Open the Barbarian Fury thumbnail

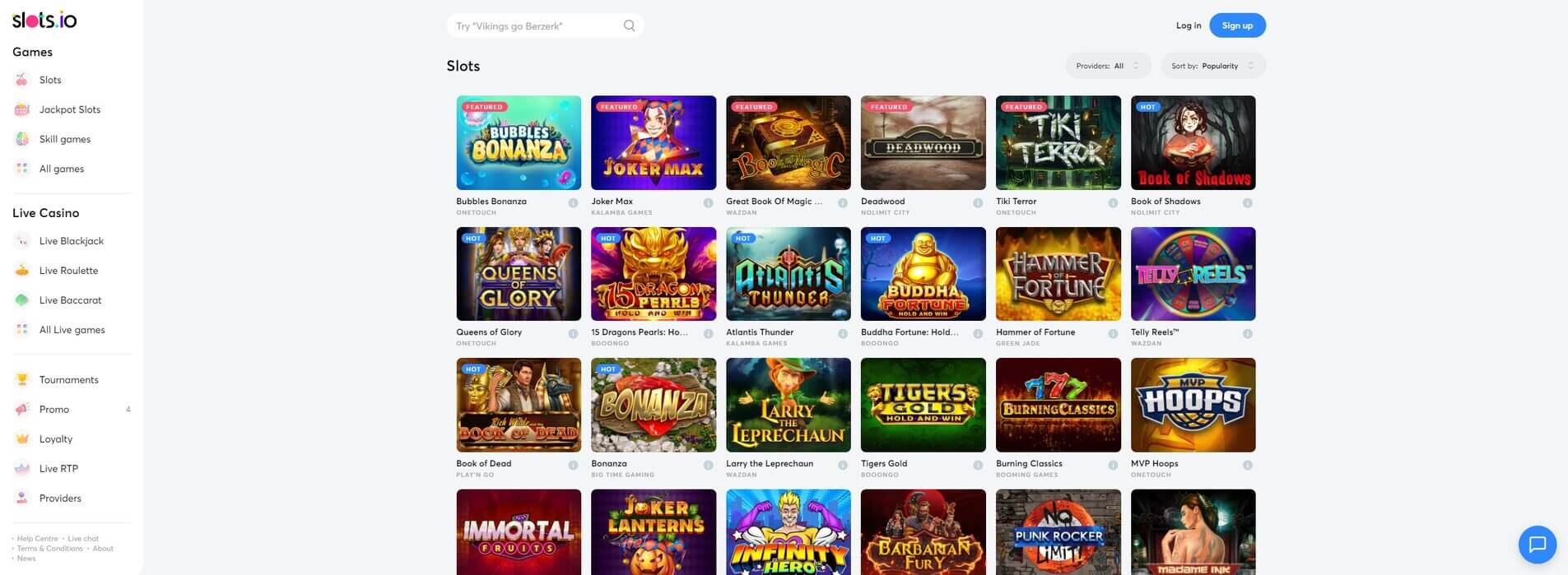(x=924, y=532)
